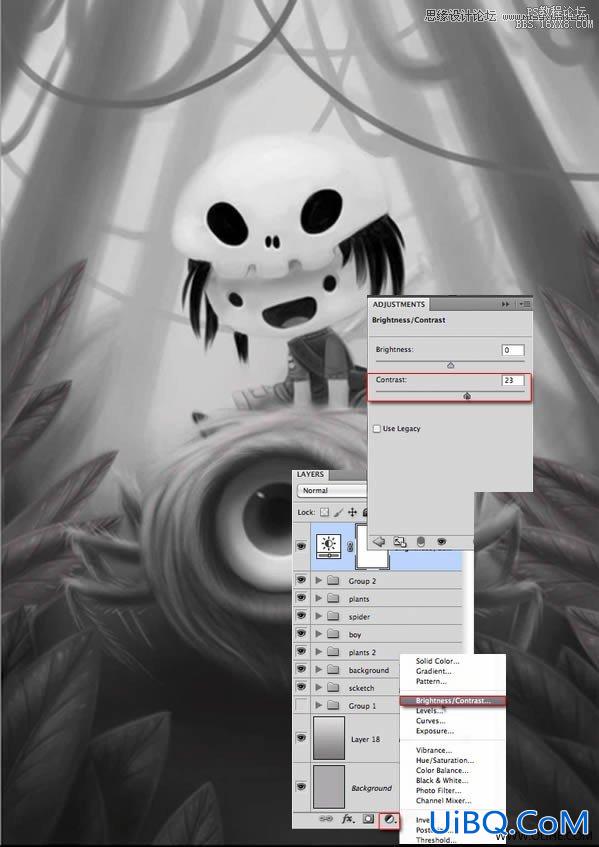Choose Channel Mixer... from the menu
The width and height of the screenshot is (599, 847).
(x=443, y=801)
